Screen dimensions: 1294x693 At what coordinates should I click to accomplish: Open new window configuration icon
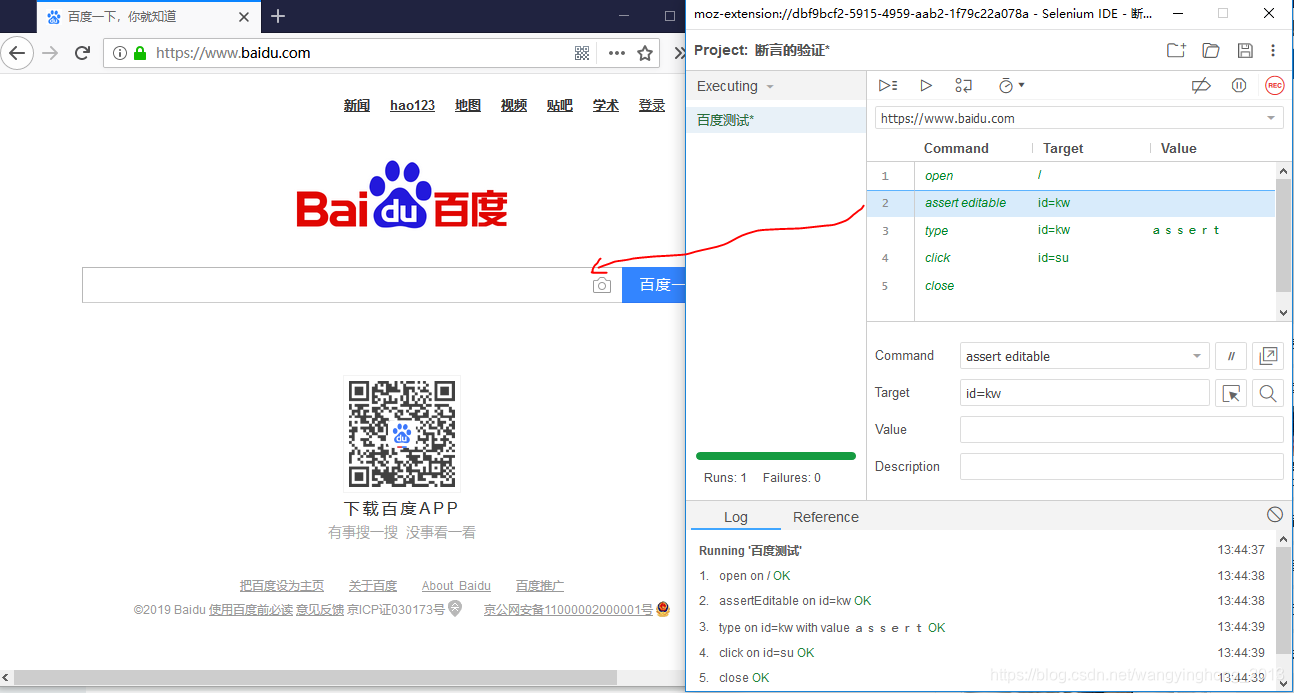coord(1268,356)
